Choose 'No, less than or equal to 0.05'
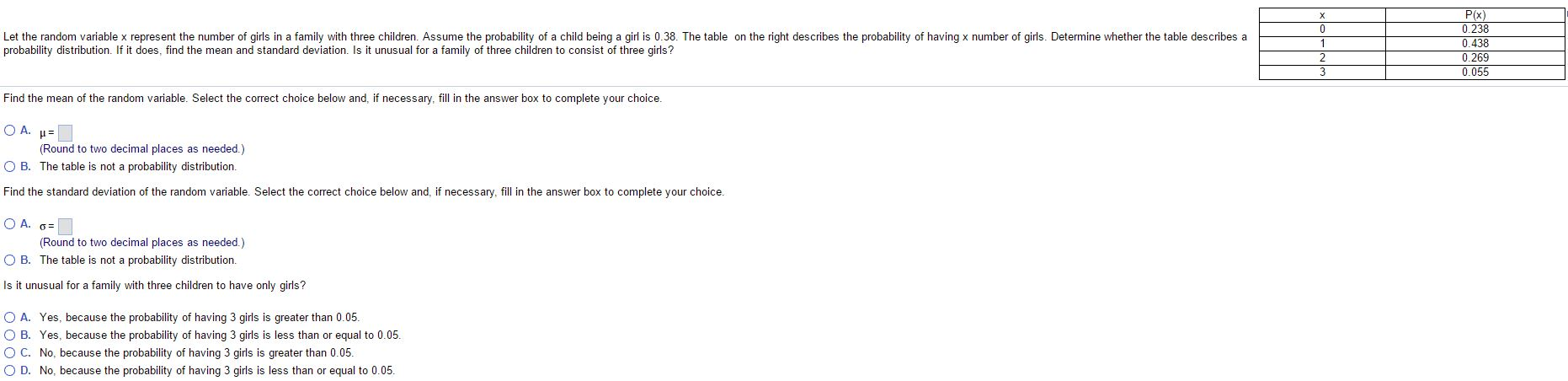 coord(9,370)
